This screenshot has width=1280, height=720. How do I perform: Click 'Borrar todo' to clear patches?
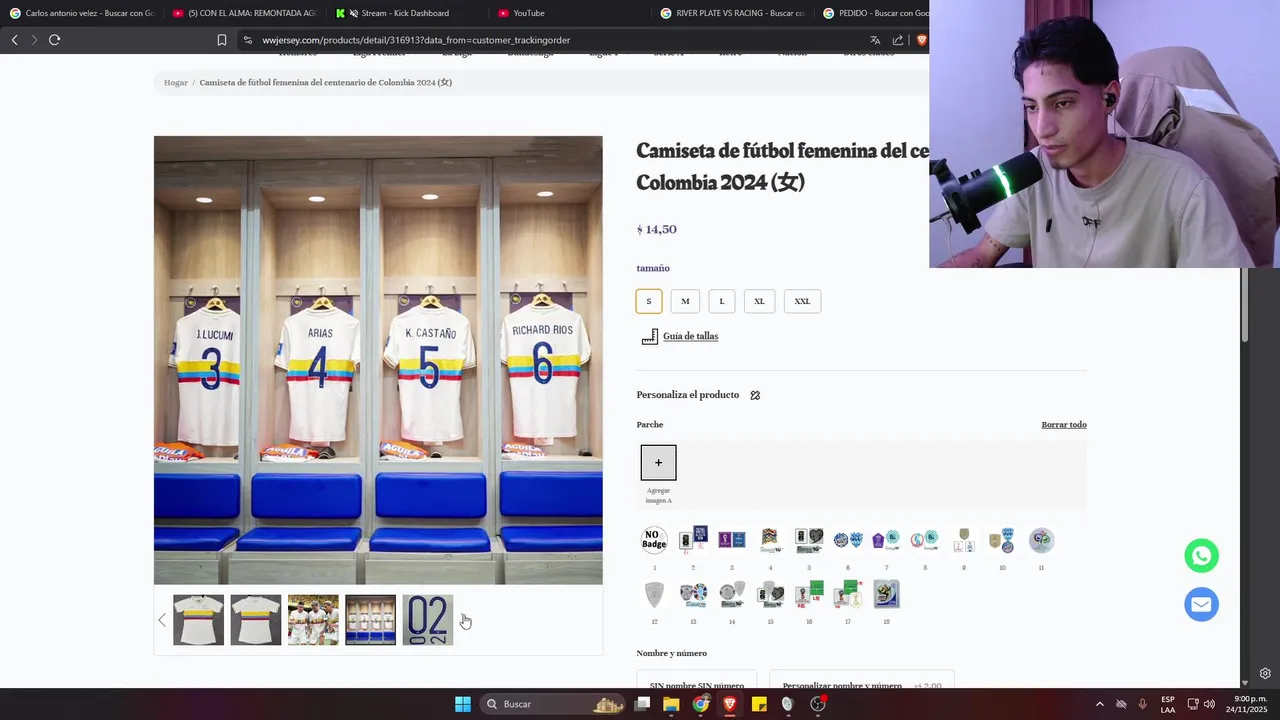[1064, 425]
